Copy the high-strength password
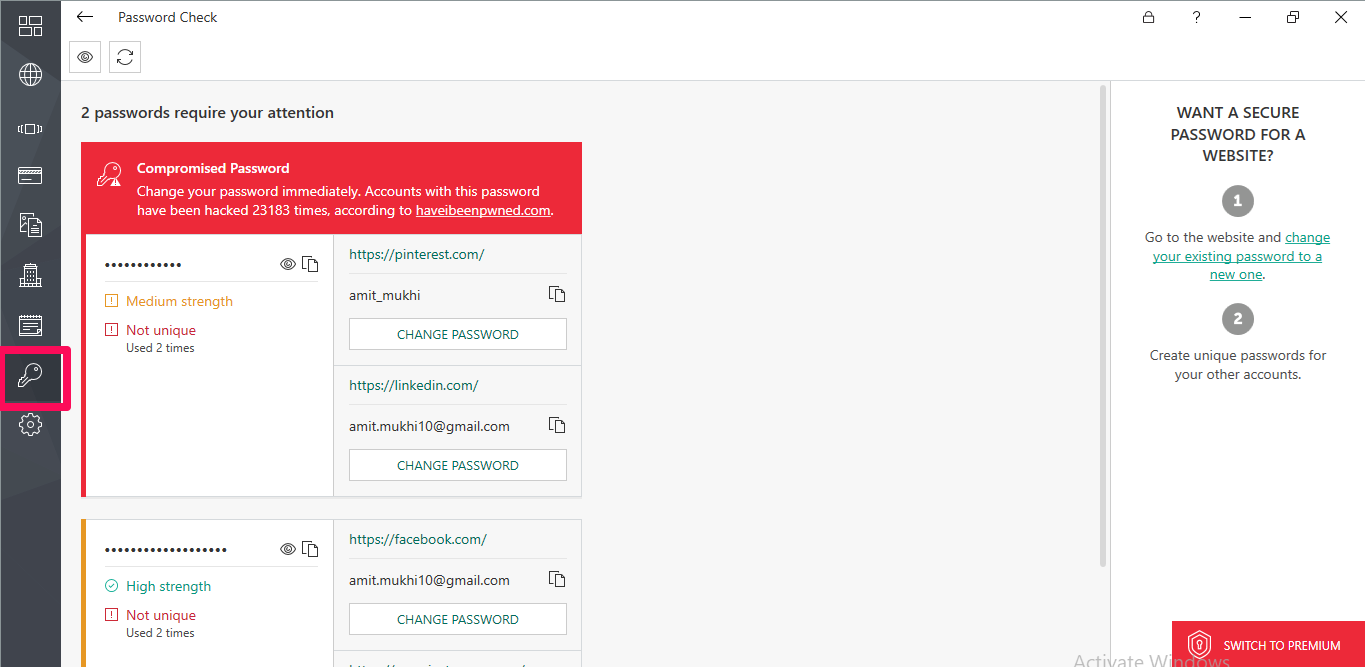 point(310,549)
